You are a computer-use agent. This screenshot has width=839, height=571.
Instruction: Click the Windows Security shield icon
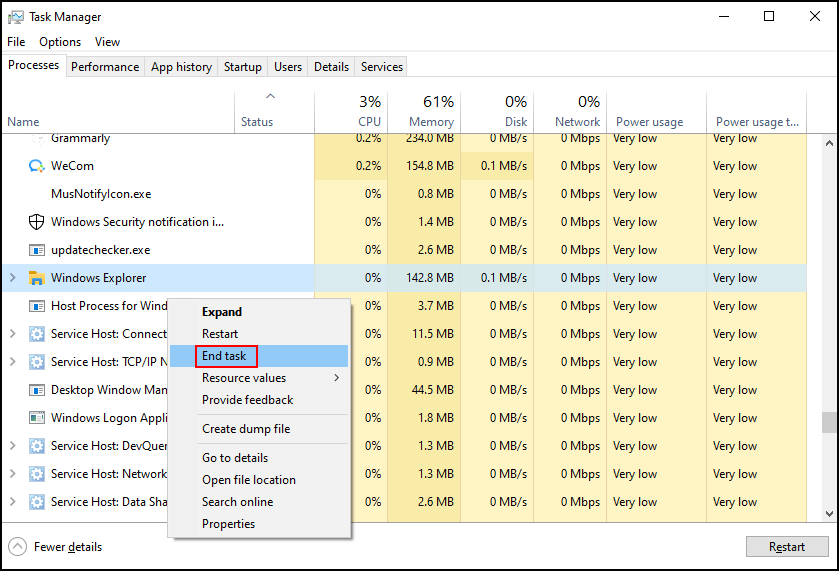36,222
